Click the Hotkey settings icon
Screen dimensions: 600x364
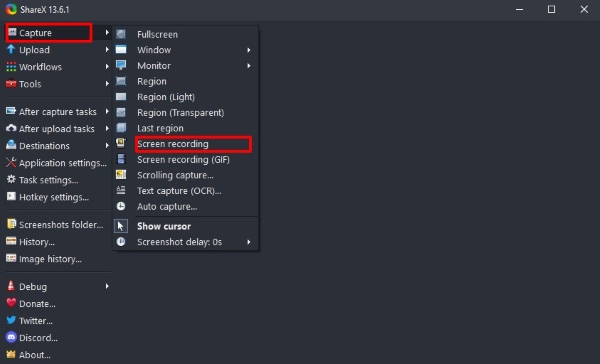11,196
